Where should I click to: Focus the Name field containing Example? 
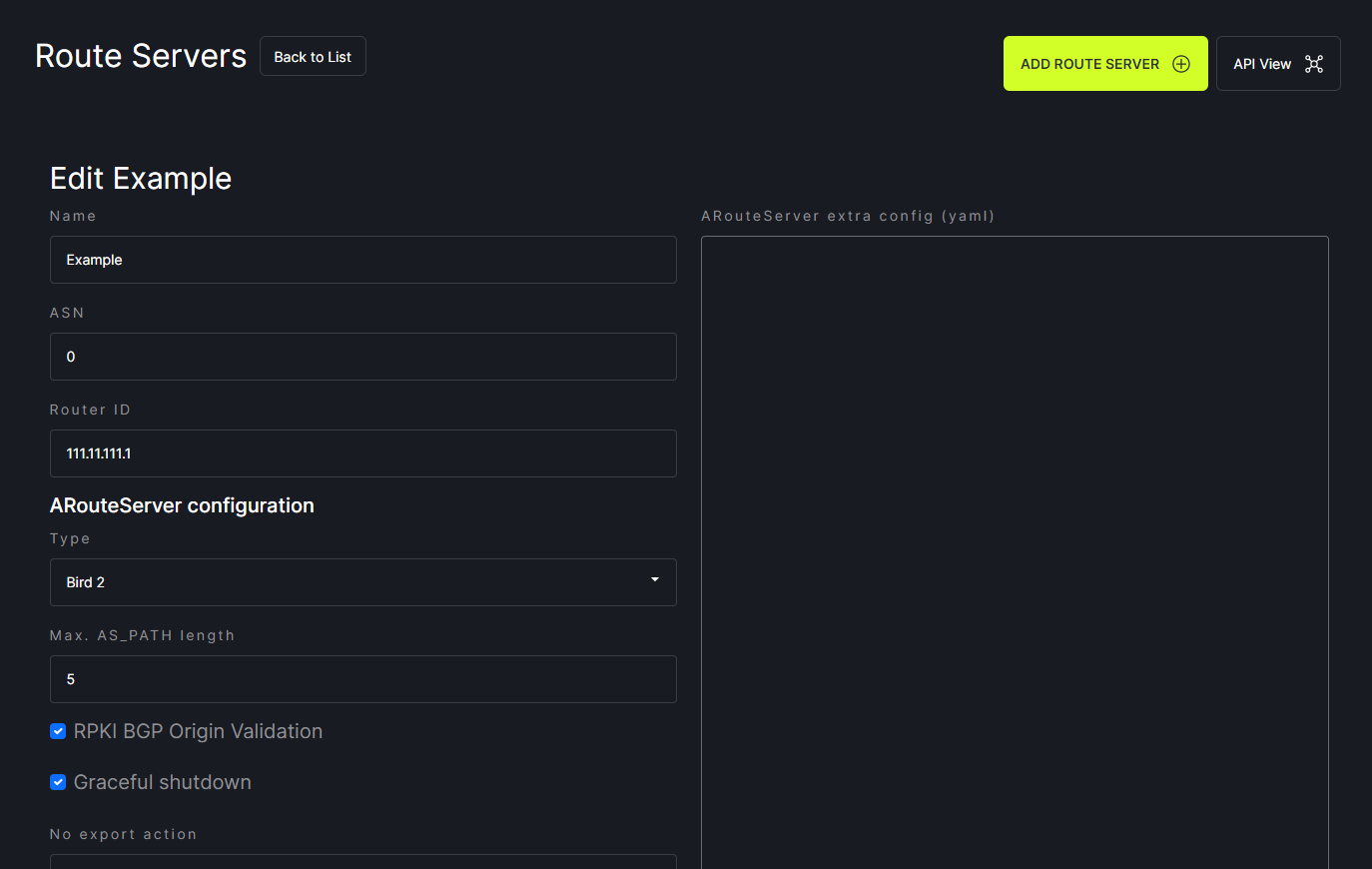click(x=362, y=260)
